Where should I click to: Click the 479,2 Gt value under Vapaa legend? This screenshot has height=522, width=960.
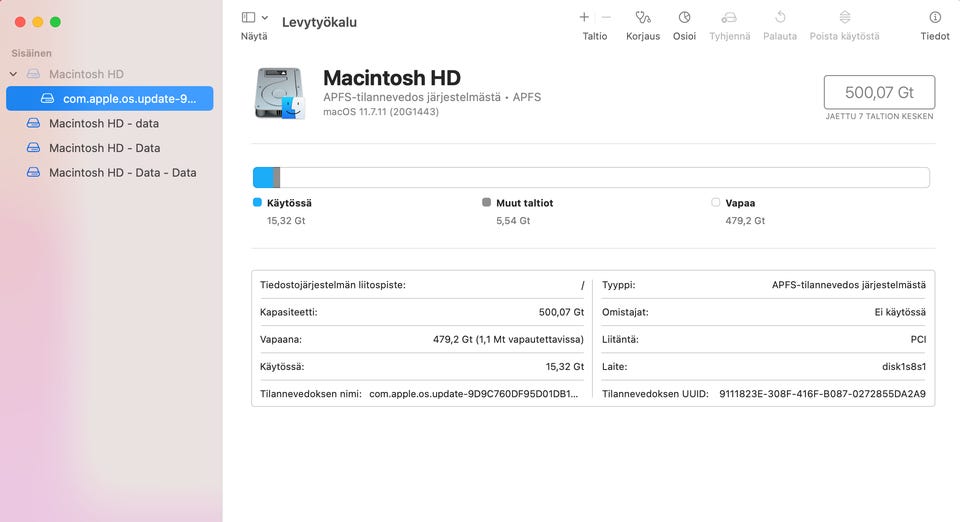pyautogui.click(x=745, y=220)
